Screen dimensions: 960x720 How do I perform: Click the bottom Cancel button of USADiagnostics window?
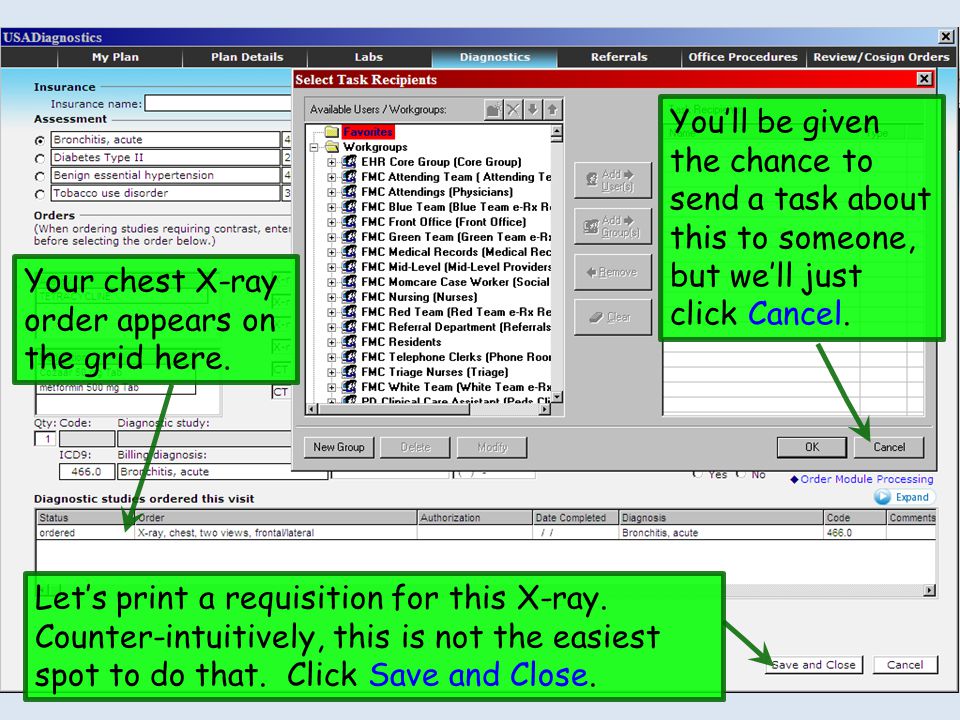click(x=905, y=665)
